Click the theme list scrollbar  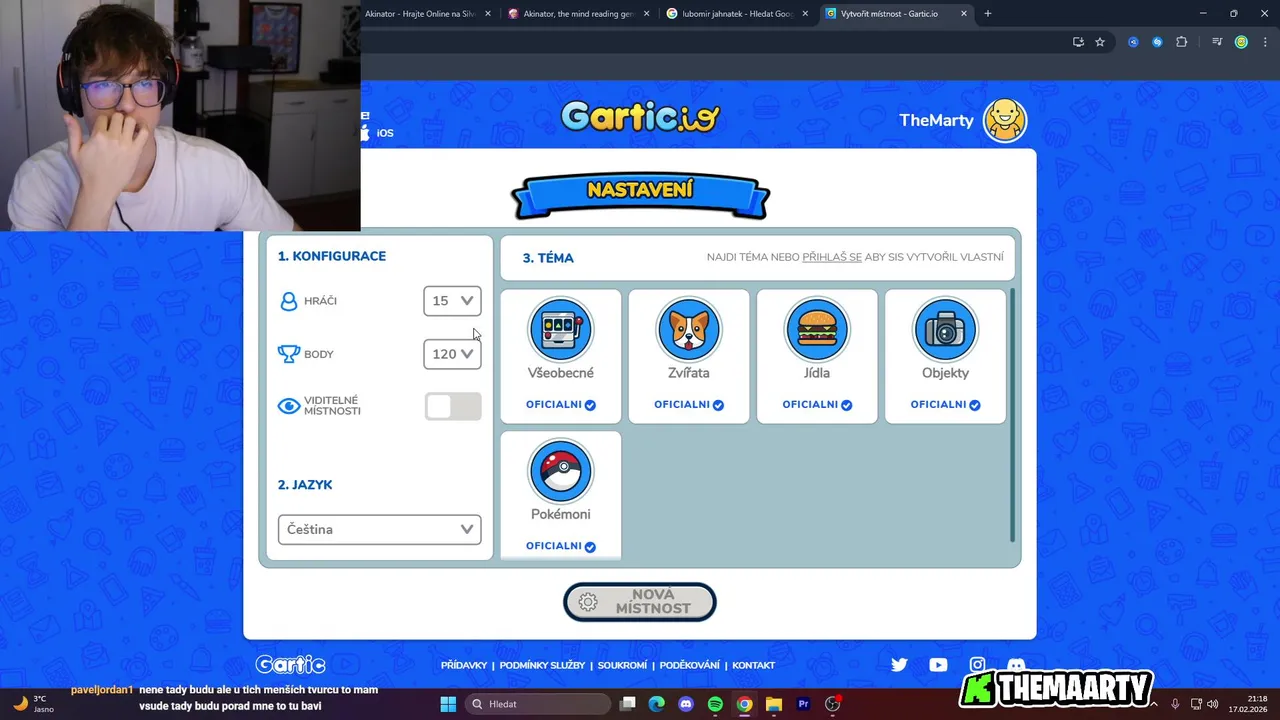point(1012,415)
